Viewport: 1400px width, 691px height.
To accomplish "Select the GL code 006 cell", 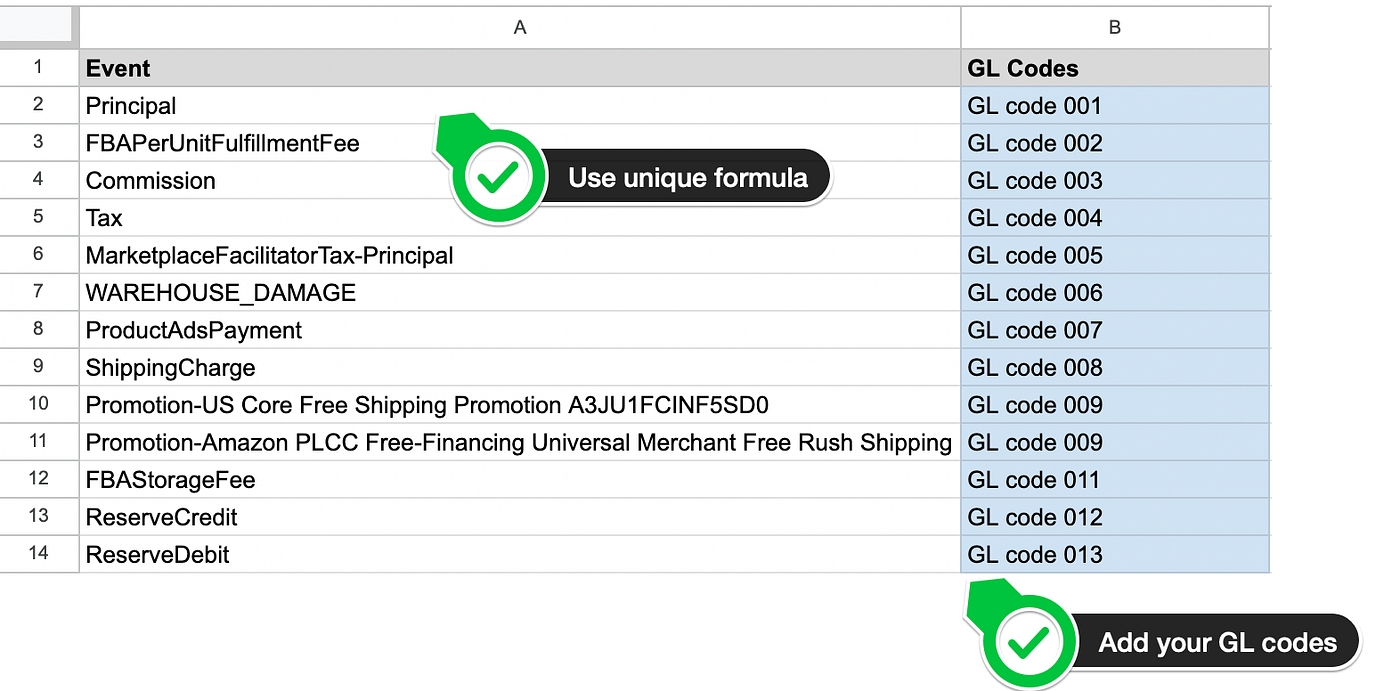I will point(1114,293).
